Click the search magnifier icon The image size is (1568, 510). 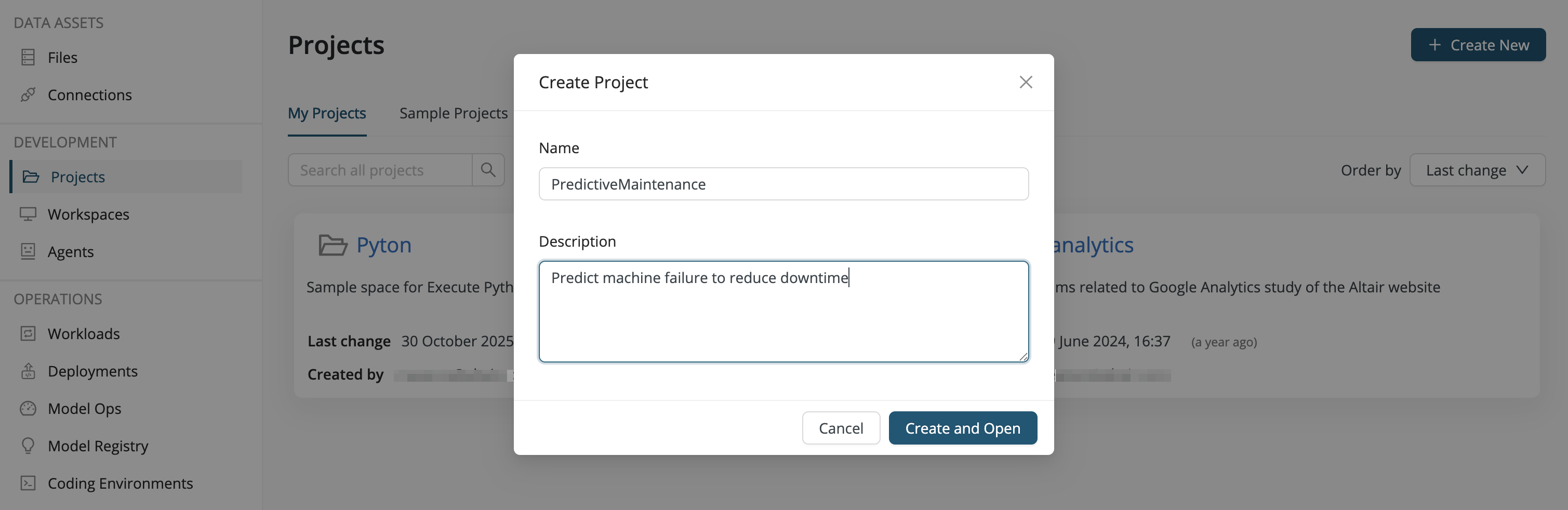[487, 170]
